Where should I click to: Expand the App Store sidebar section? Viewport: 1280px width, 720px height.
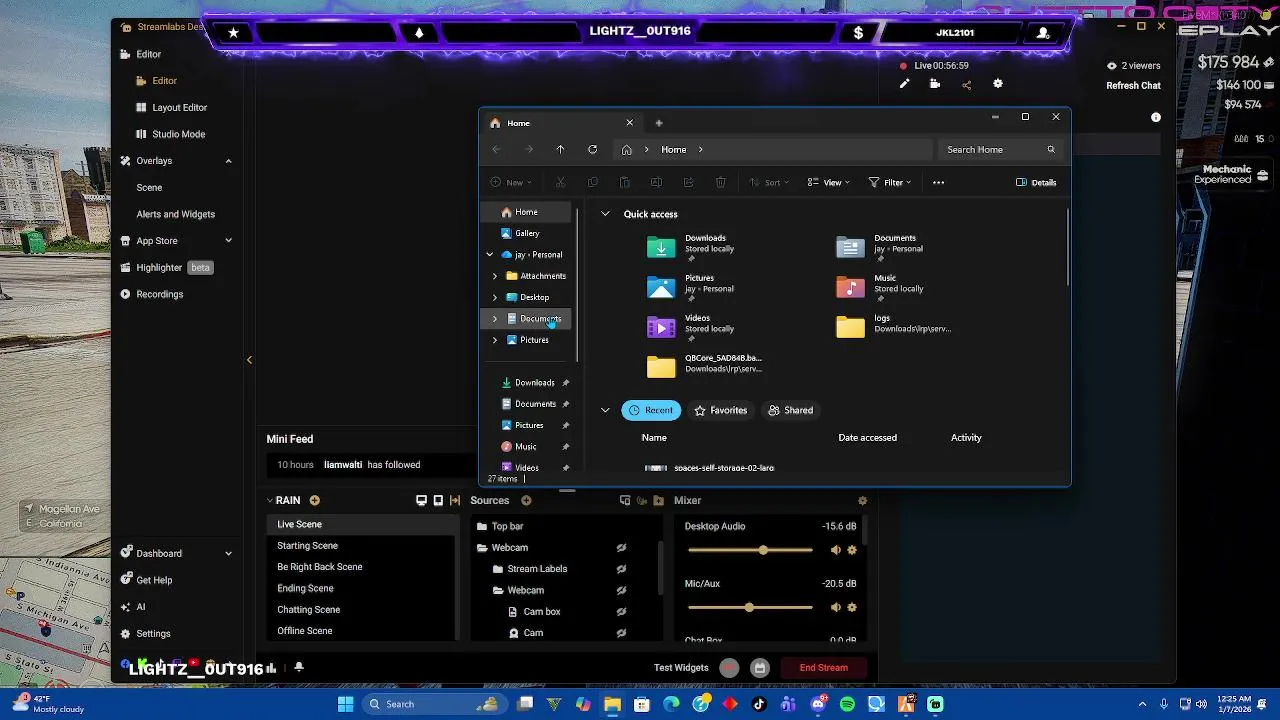click(228, 241)
